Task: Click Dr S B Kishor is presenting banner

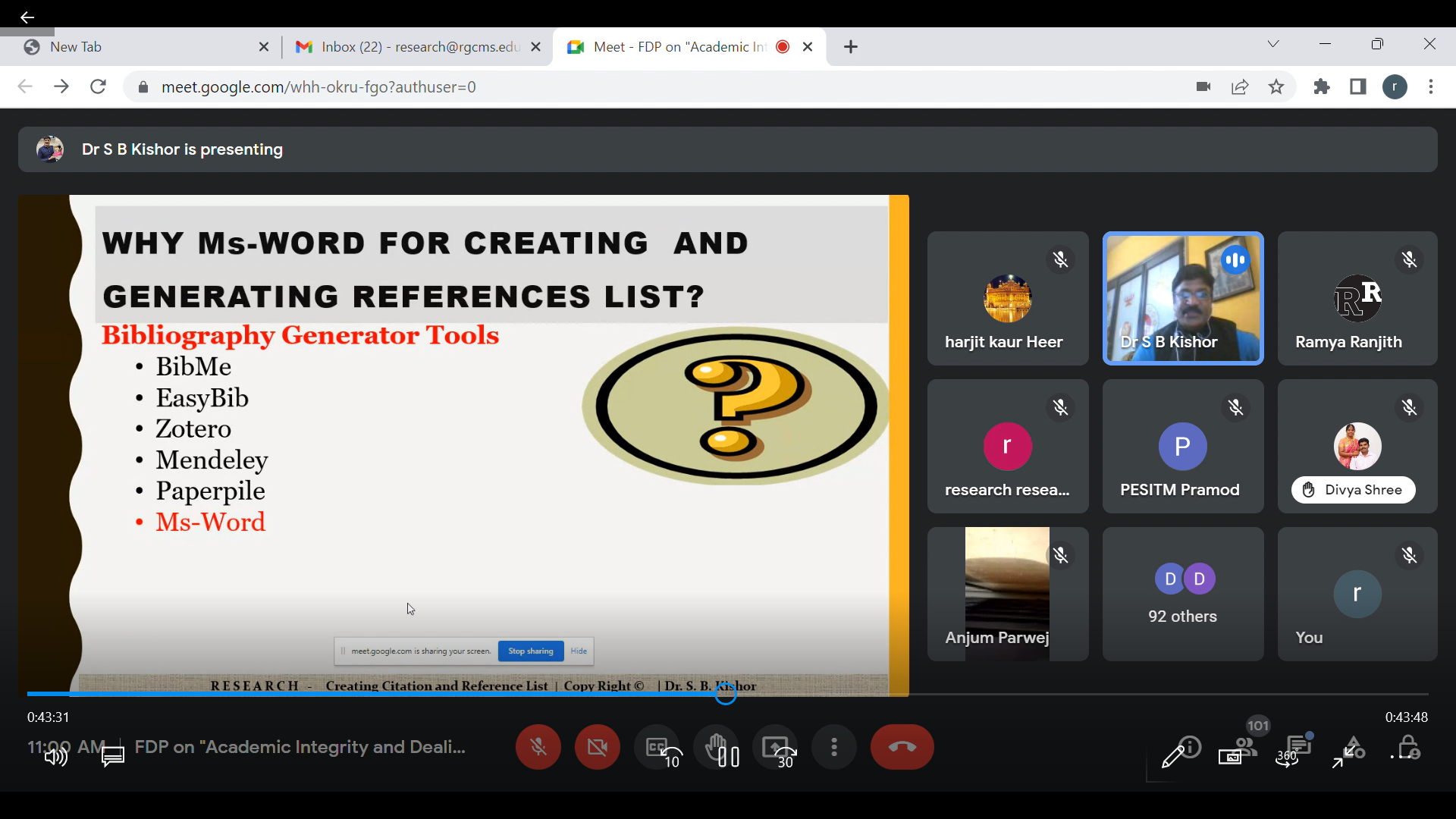Action: click(728, 149)
